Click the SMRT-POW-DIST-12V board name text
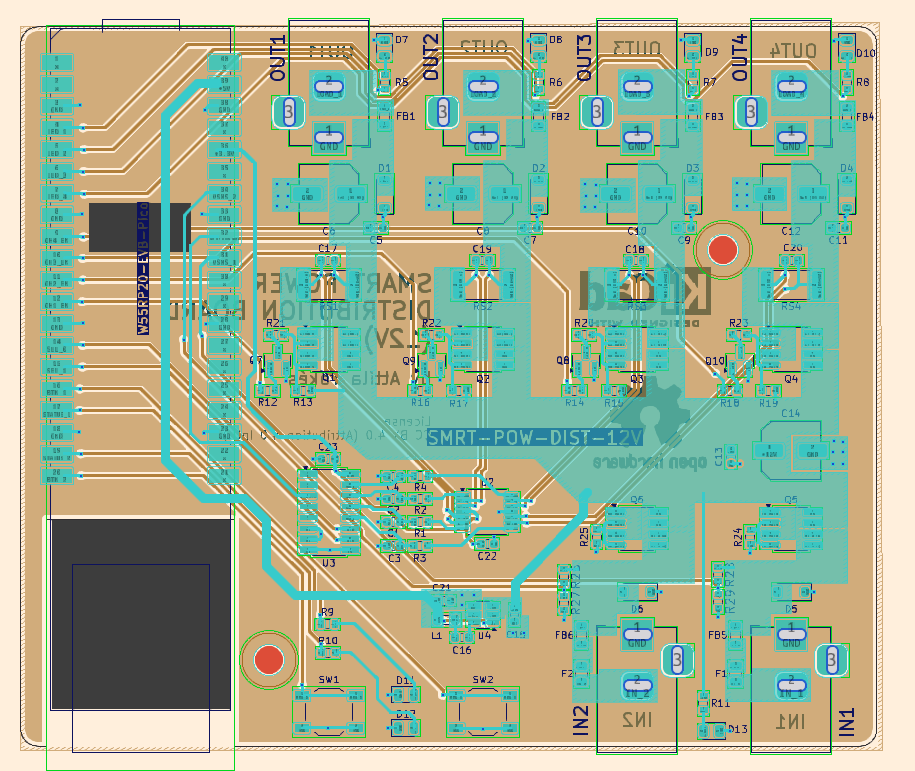 pyautogui.click(x=535, y=437)
